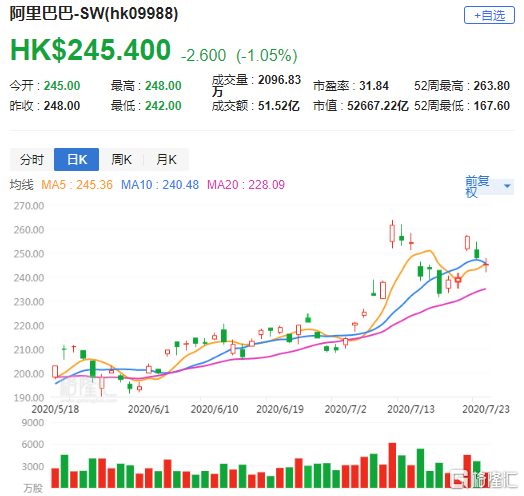The image size is (524, 496).
Task: Click the 2020/6/1 date axis label
Action: (x=149, y=409)
